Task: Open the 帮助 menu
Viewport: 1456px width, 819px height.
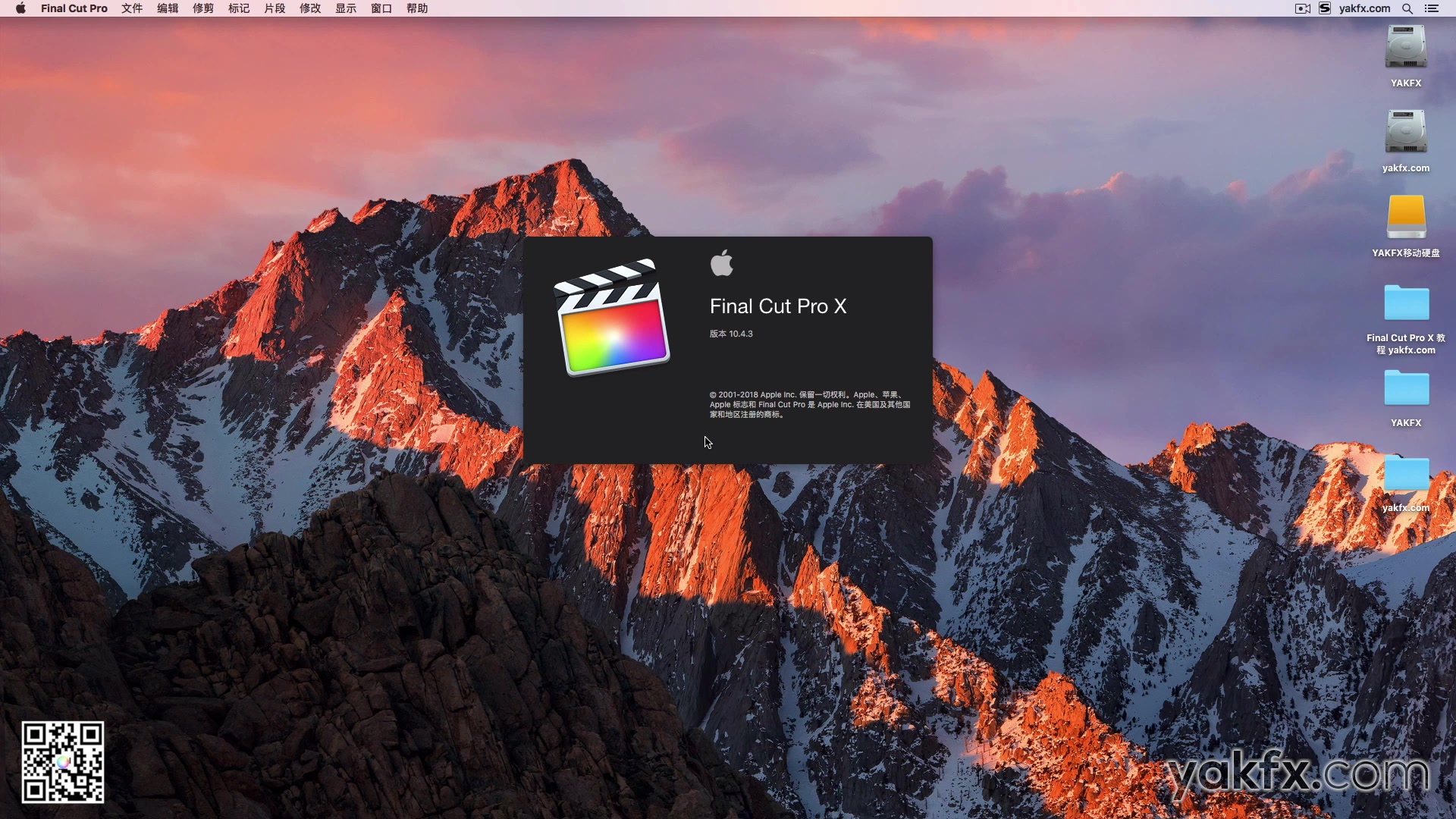Action: click(x=417, y=8)
